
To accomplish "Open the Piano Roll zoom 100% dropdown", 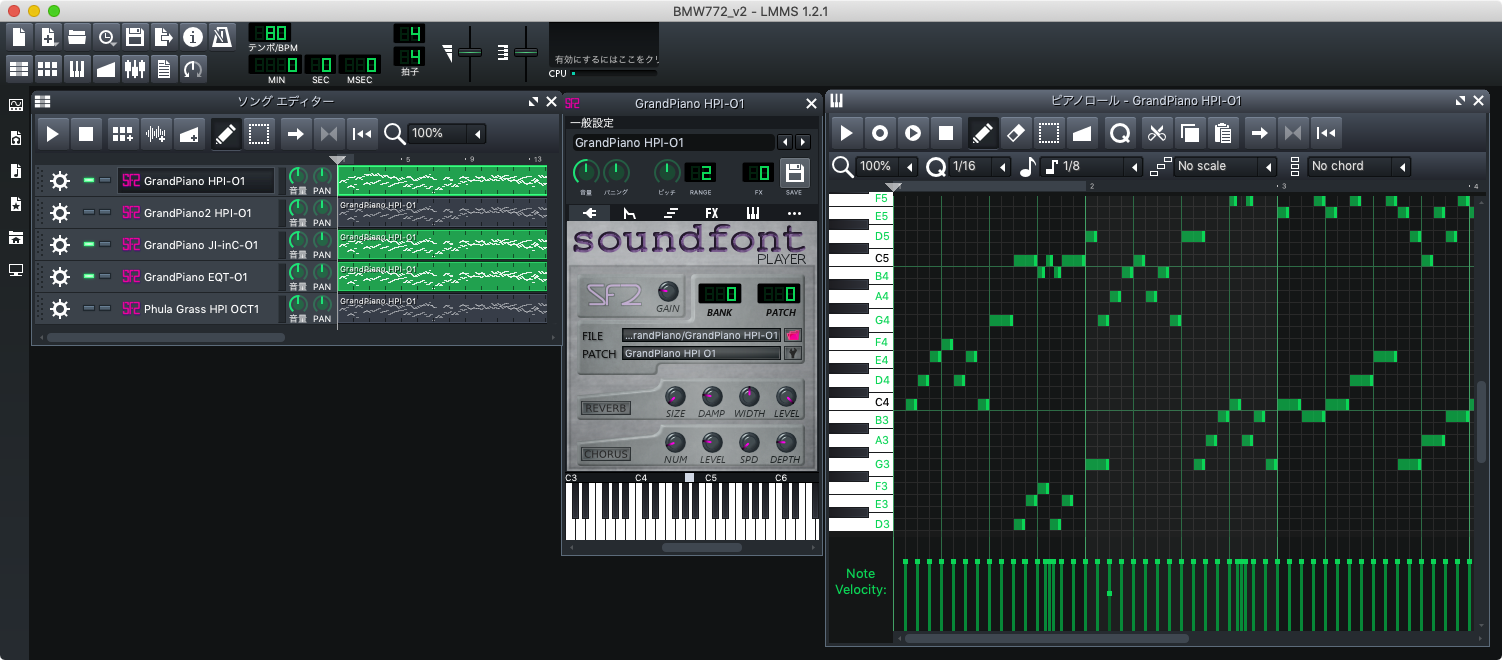I will pyautogui.click(x=887, y=166).
